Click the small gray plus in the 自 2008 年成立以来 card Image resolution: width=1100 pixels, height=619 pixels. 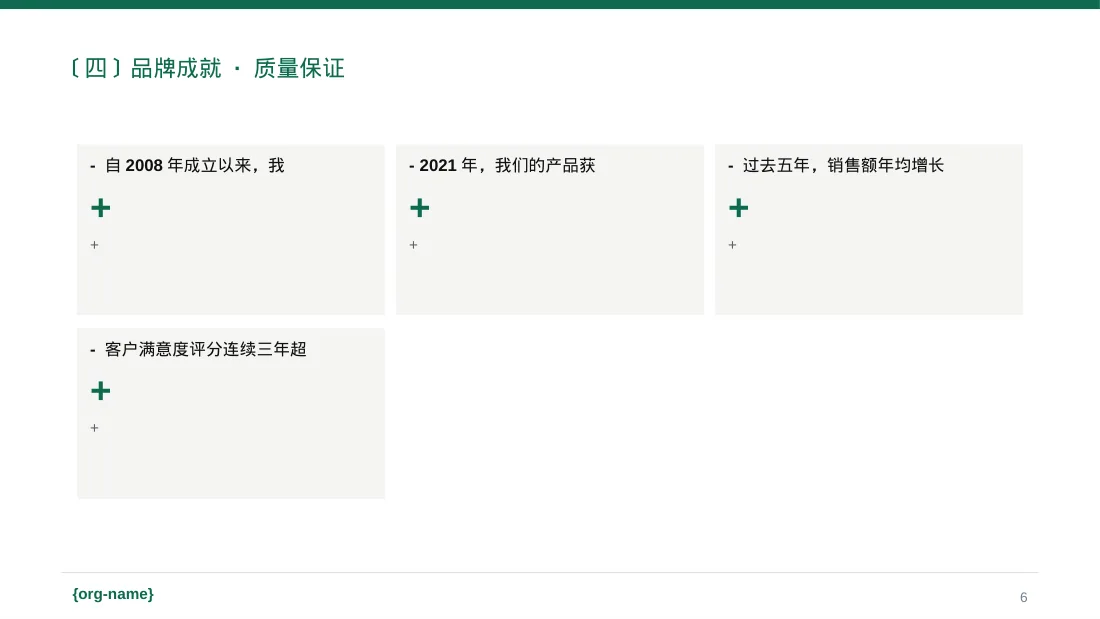tap(95, 245)
